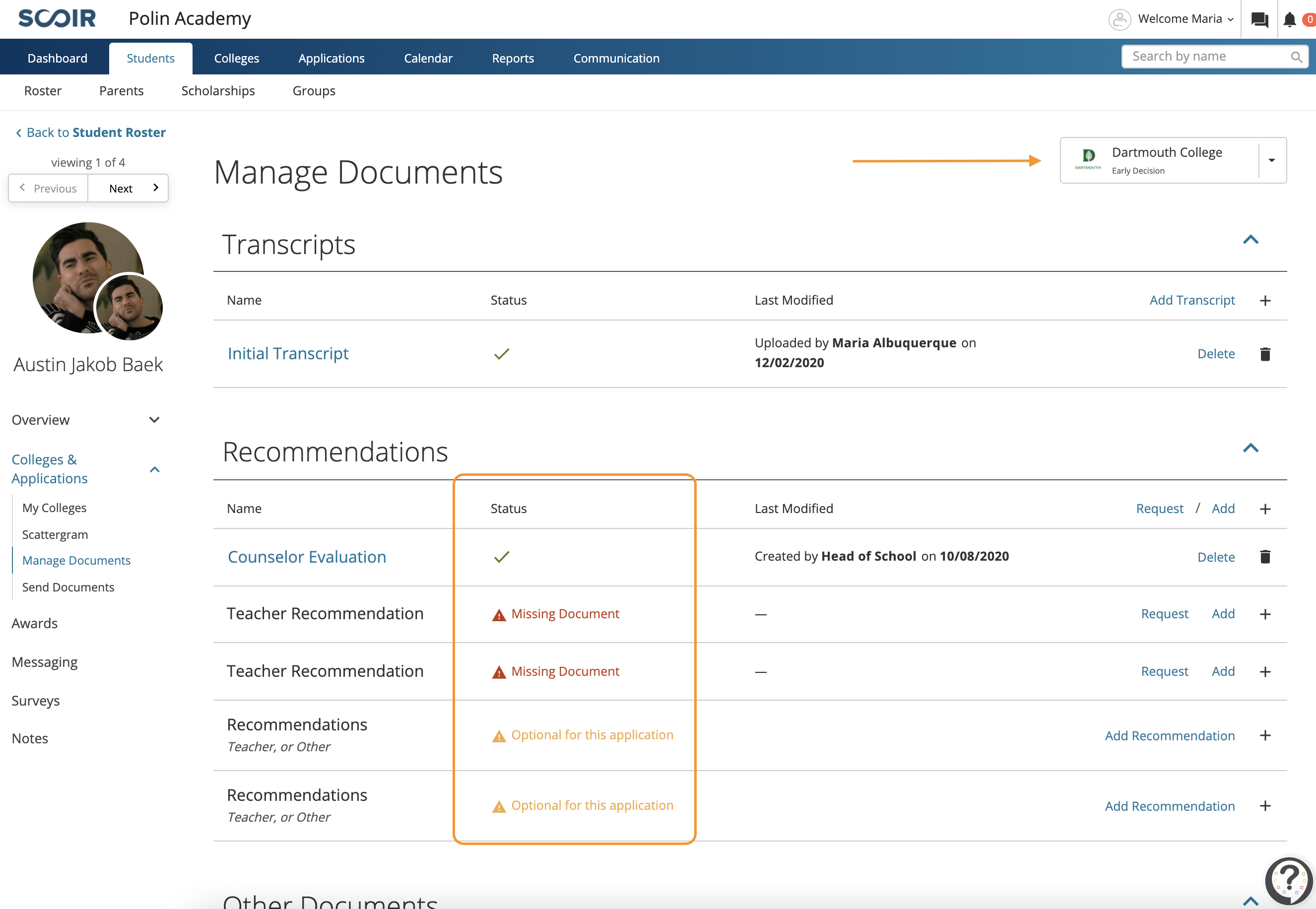Click Add Recommendation in first optional row
The width and height of the screenshot is (1316, 909).
(x=1170, y=736)
